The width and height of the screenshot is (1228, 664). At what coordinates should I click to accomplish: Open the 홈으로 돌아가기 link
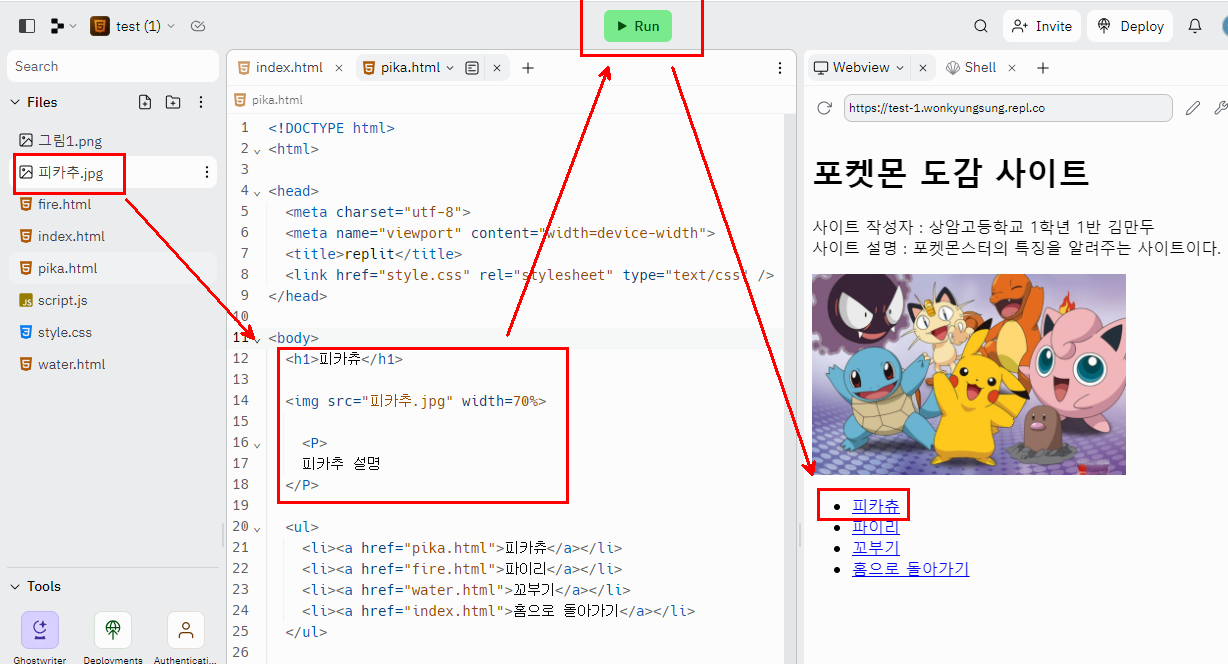pyautogui.click(x=910, y=569)
